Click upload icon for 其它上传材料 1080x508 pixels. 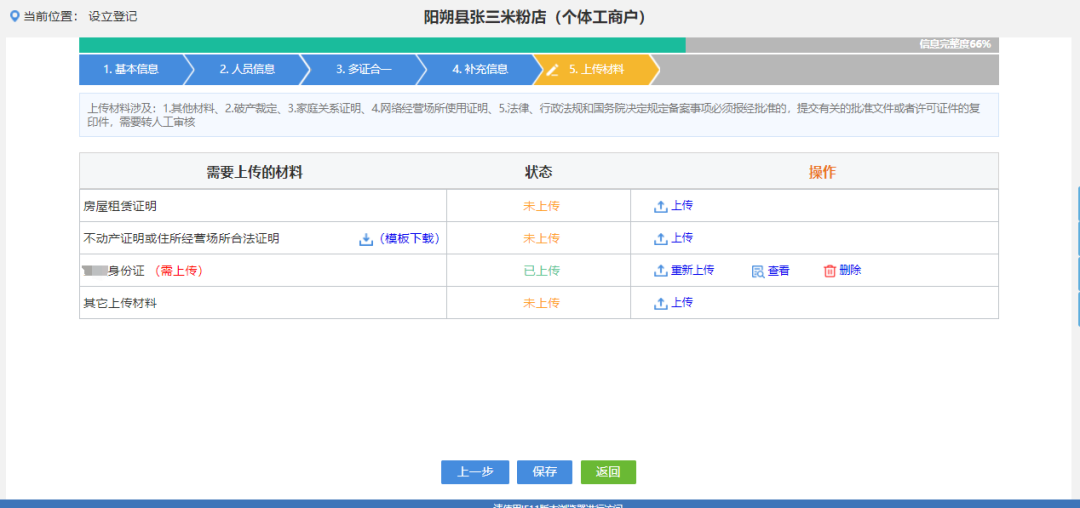coord(660,303)
